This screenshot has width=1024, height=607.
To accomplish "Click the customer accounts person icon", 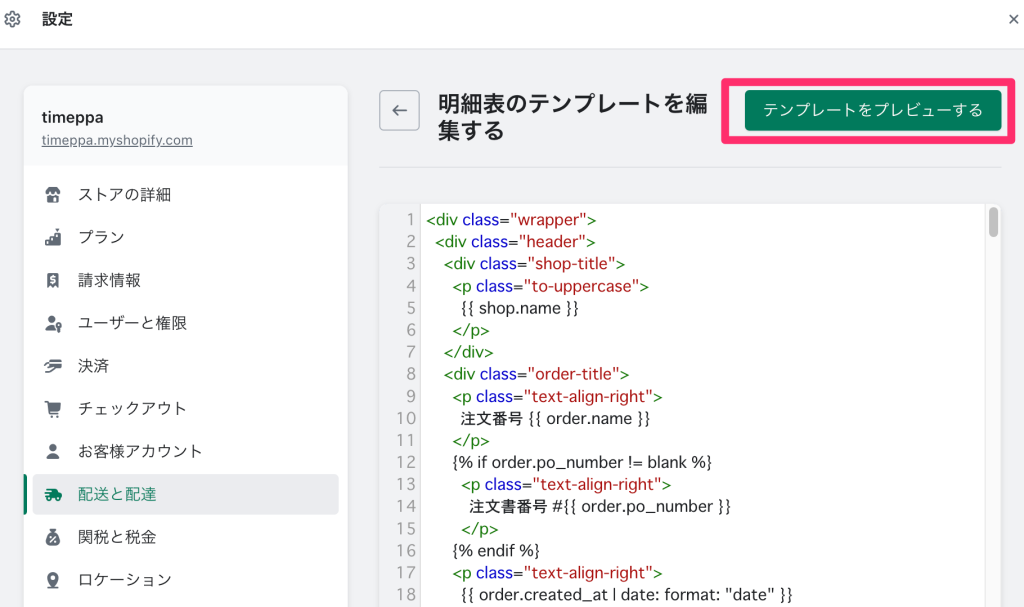I will point(54,452).
